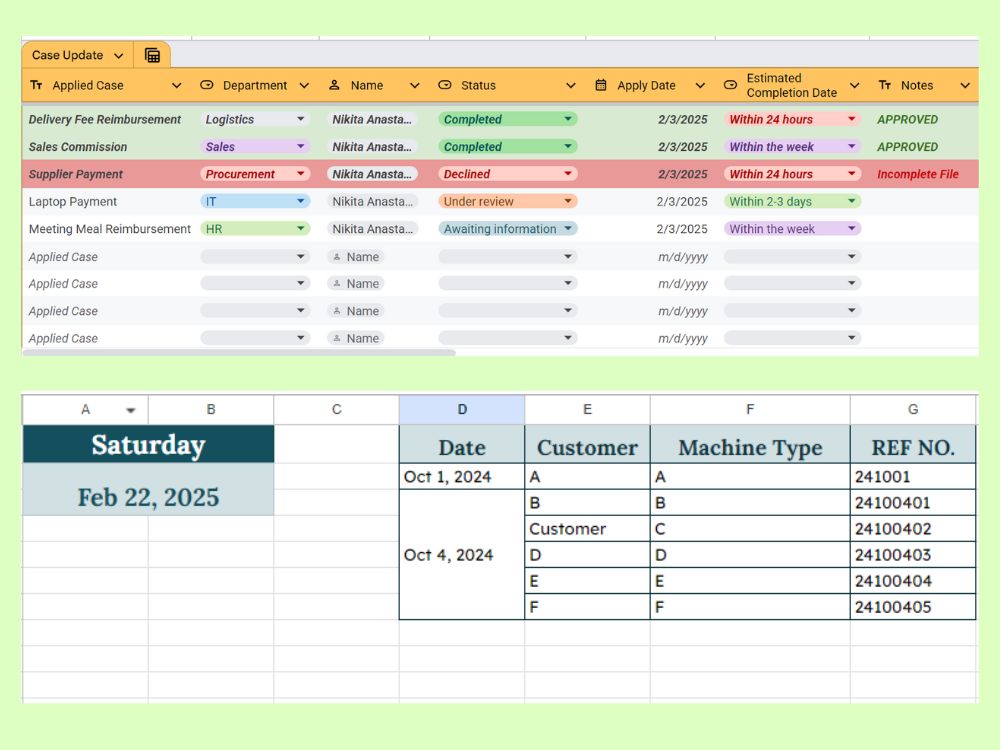Image resolution: width=1000 pixels, height=750 pixels.
Task: Click the Tт icon beside Applied Case
Action: pos(36,85)
